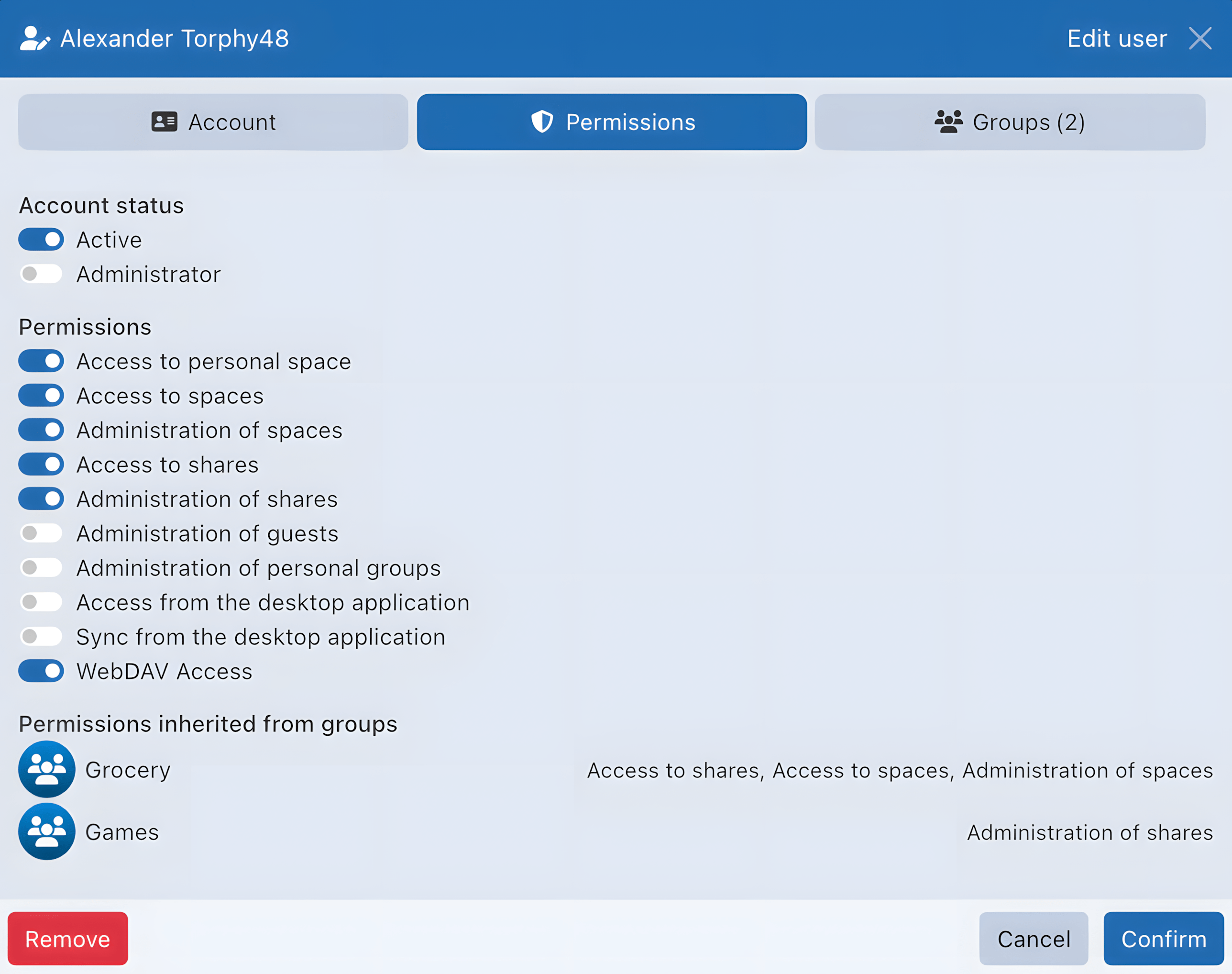Enable the Administrator toggle
The height and width of the screenshot is (974, 1232).
(x=41, y=274)
